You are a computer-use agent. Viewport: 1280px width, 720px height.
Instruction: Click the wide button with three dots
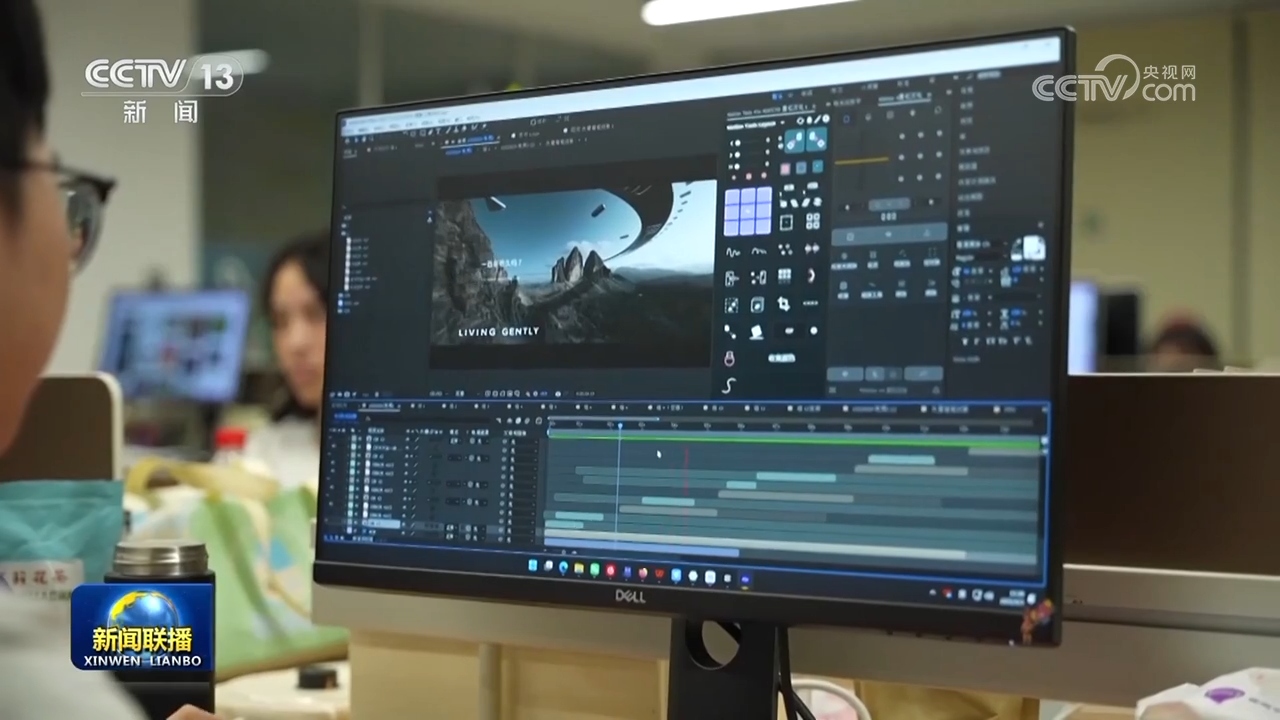pyautogui.click(x=811, y=303)
